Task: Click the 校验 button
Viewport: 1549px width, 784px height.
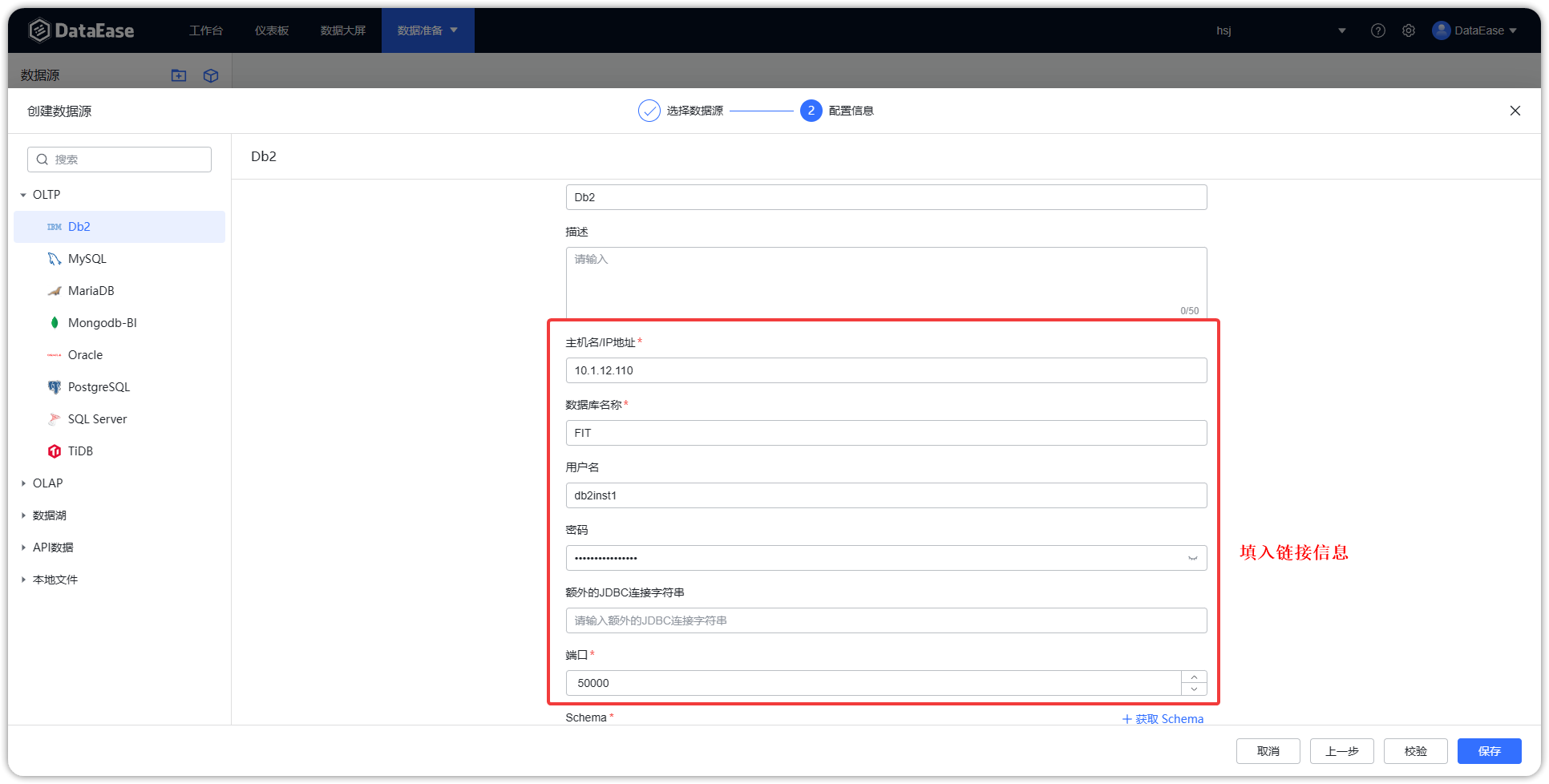Action: coord(1415,751)
